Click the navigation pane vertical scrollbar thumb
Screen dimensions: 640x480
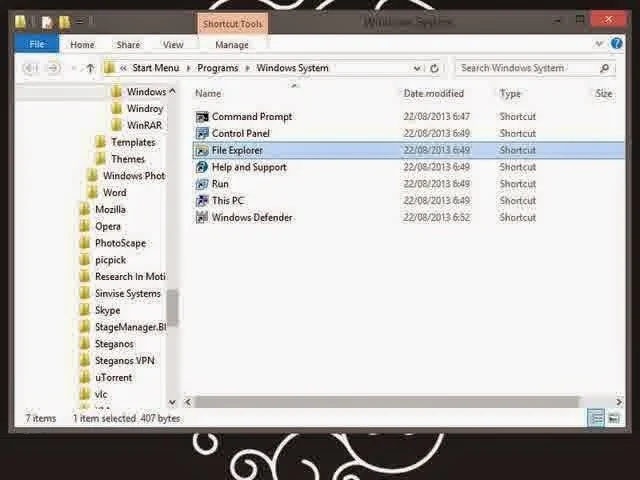pos(172,307)
